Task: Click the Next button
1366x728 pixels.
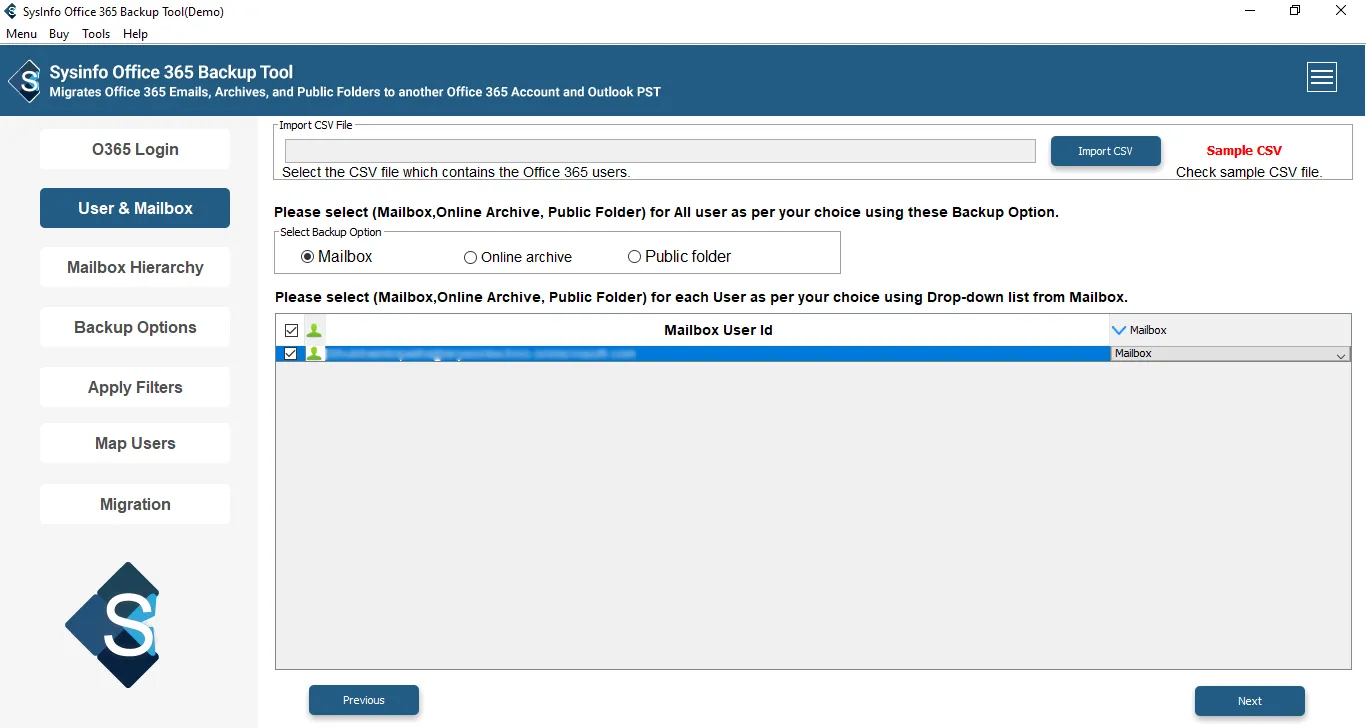Action: 1250,701
